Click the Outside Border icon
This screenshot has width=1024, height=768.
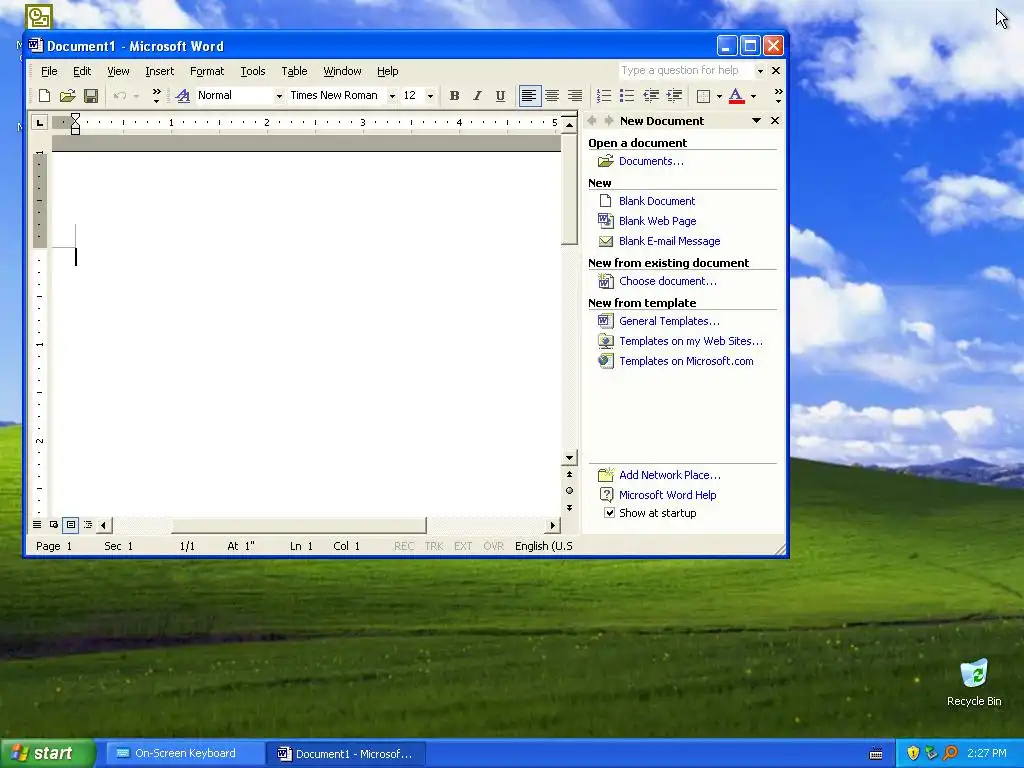pos(703,96)
